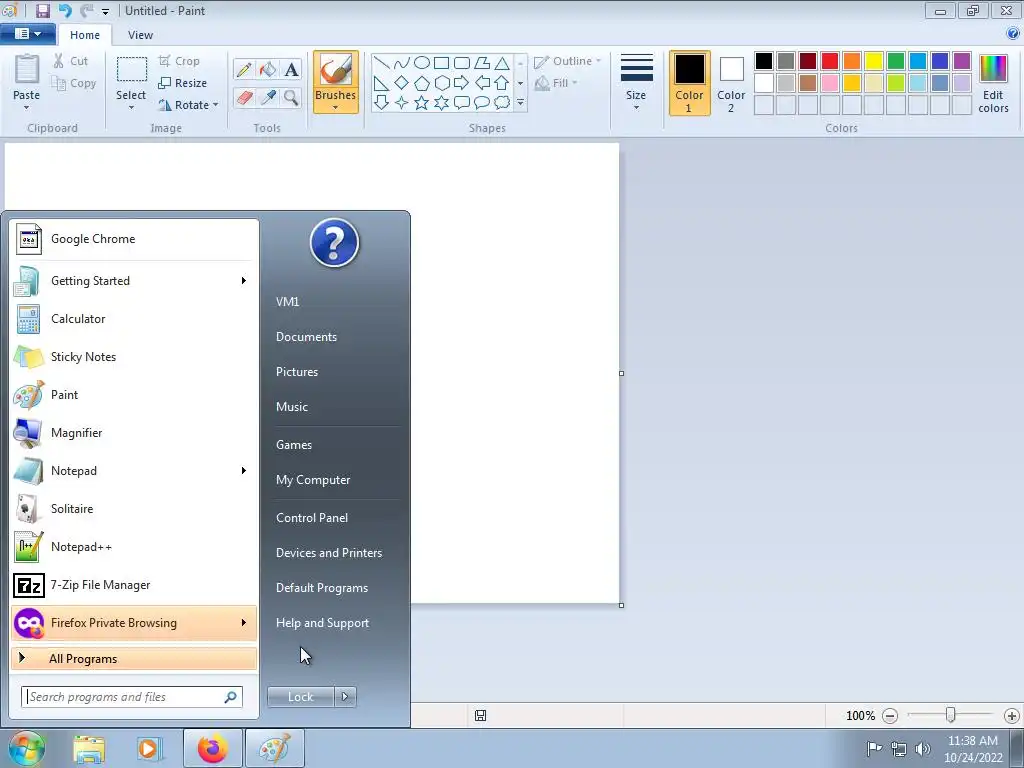The image size is (1024, 768).
Task: Open Devices and Printers
Action: click(329, 553)
